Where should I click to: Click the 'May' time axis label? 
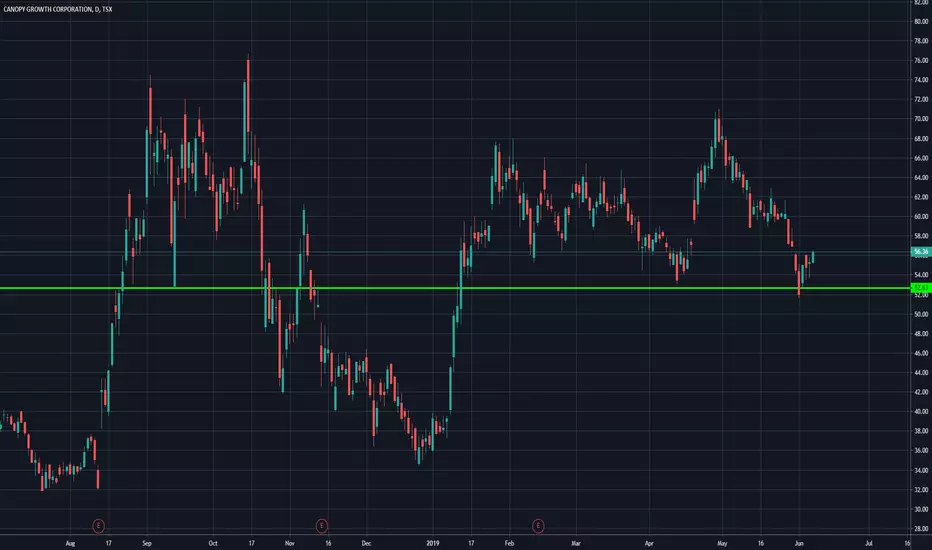tap(722, 543)
